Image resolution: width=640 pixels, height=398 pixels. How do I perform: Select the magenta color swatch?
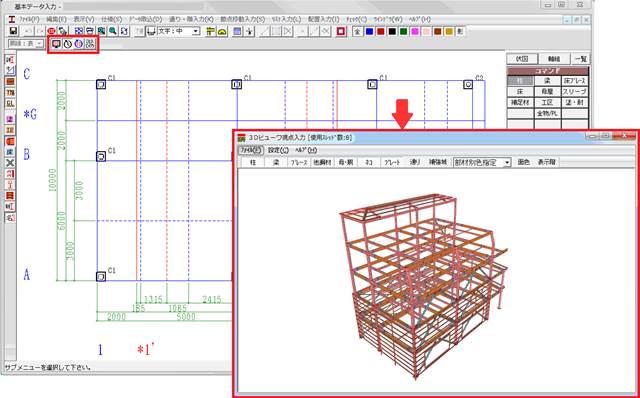click(415, 31)
